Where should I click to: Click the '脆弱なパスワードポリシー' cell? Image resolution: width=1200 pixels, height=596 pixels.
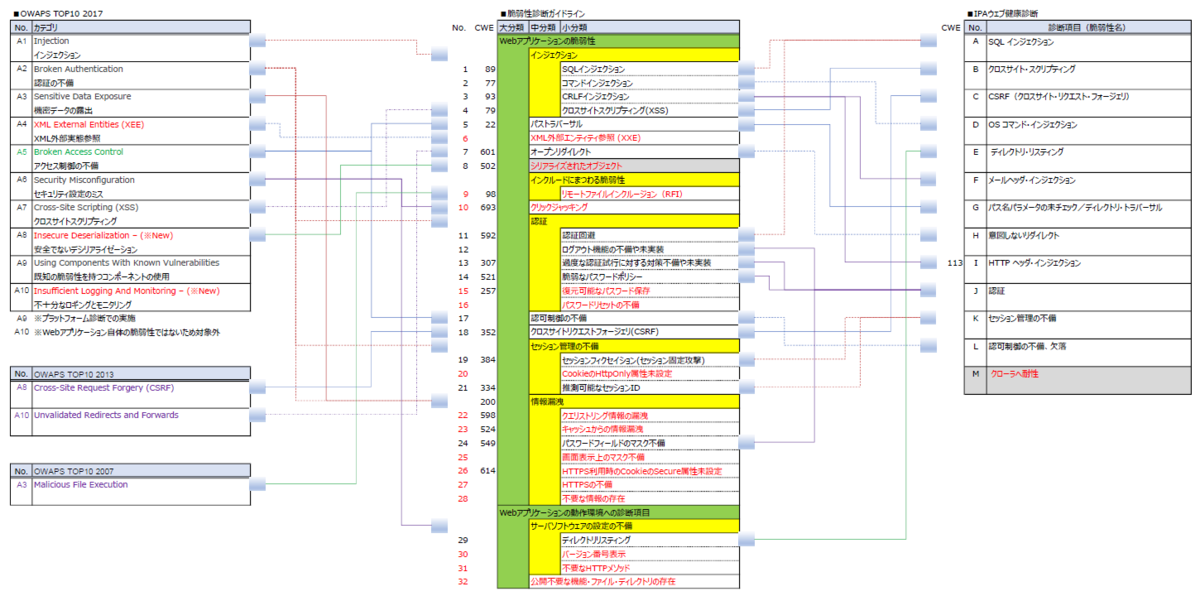tap(649, 276)
